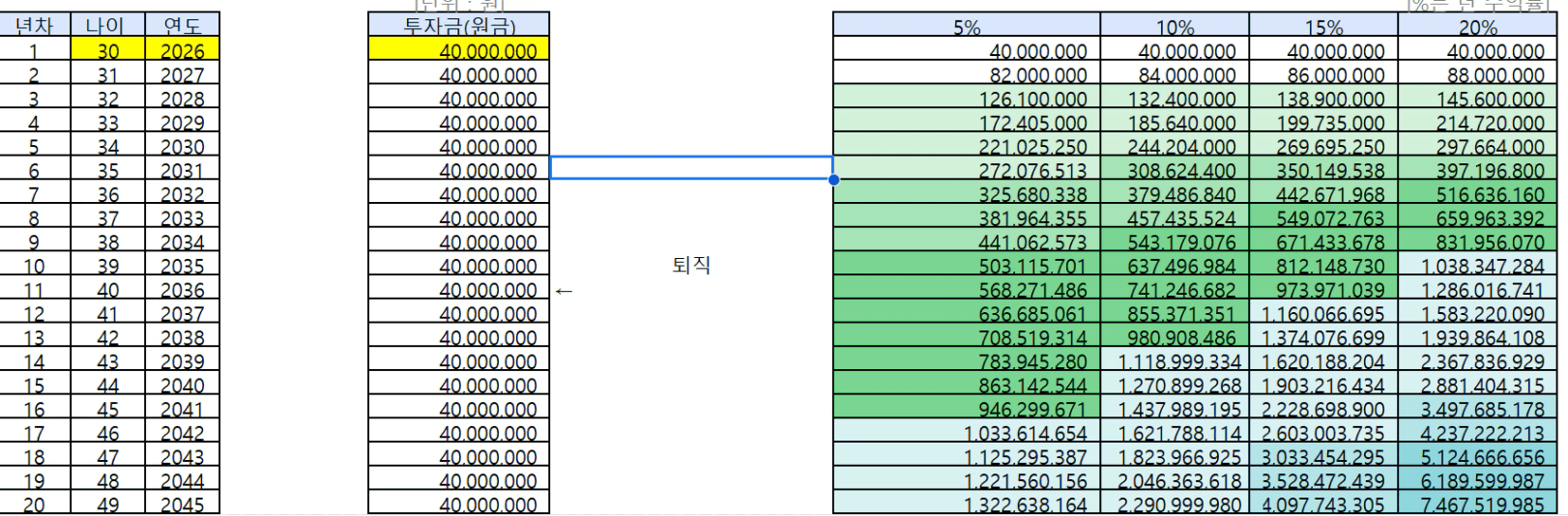This screenshot has width=1568, height=516.
Task: Click the 년차 column header cell
Action: pos(35,25)
